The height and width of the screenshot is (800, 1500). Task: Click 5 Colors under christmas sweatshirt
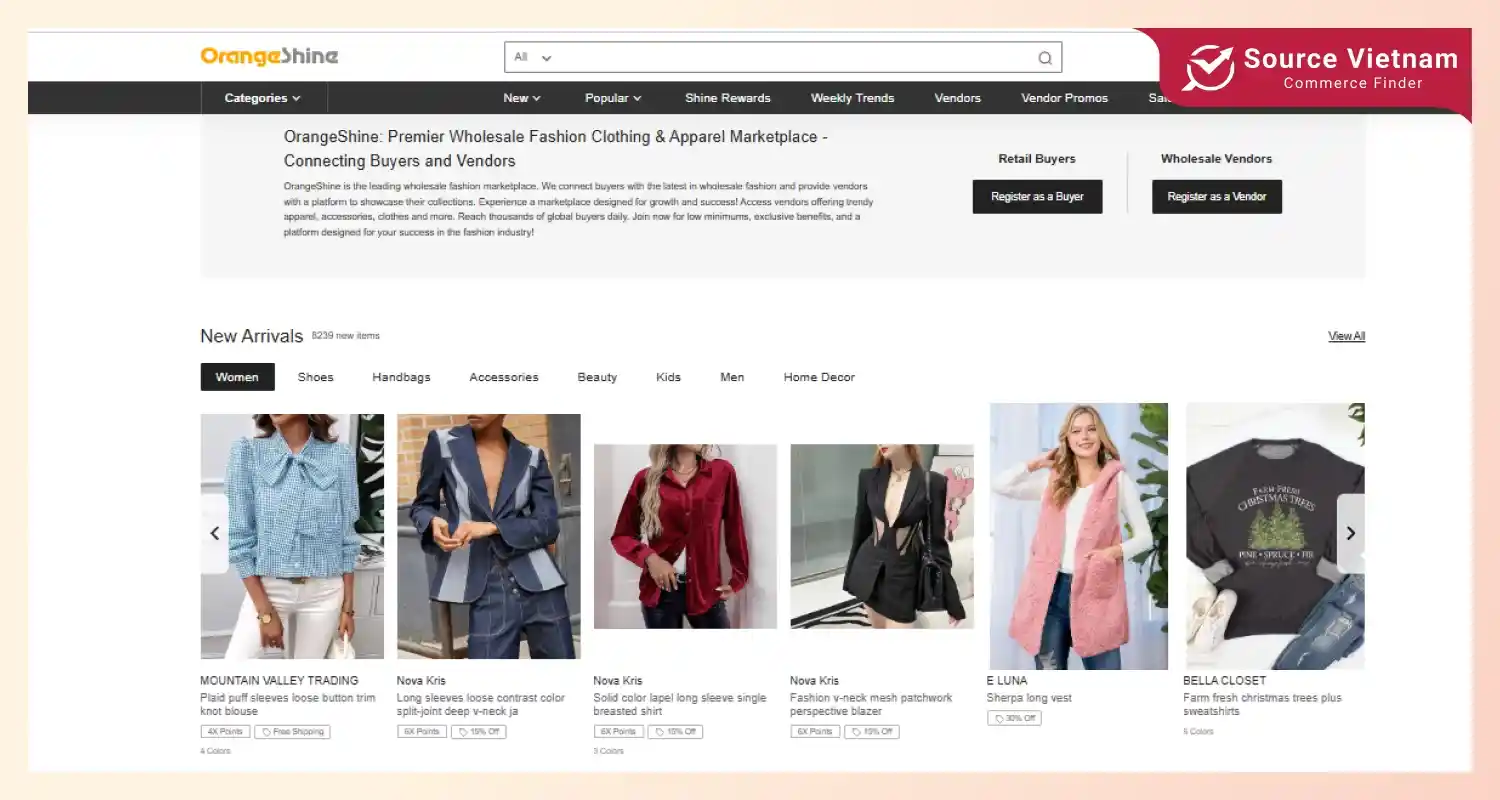(1198, 731)
